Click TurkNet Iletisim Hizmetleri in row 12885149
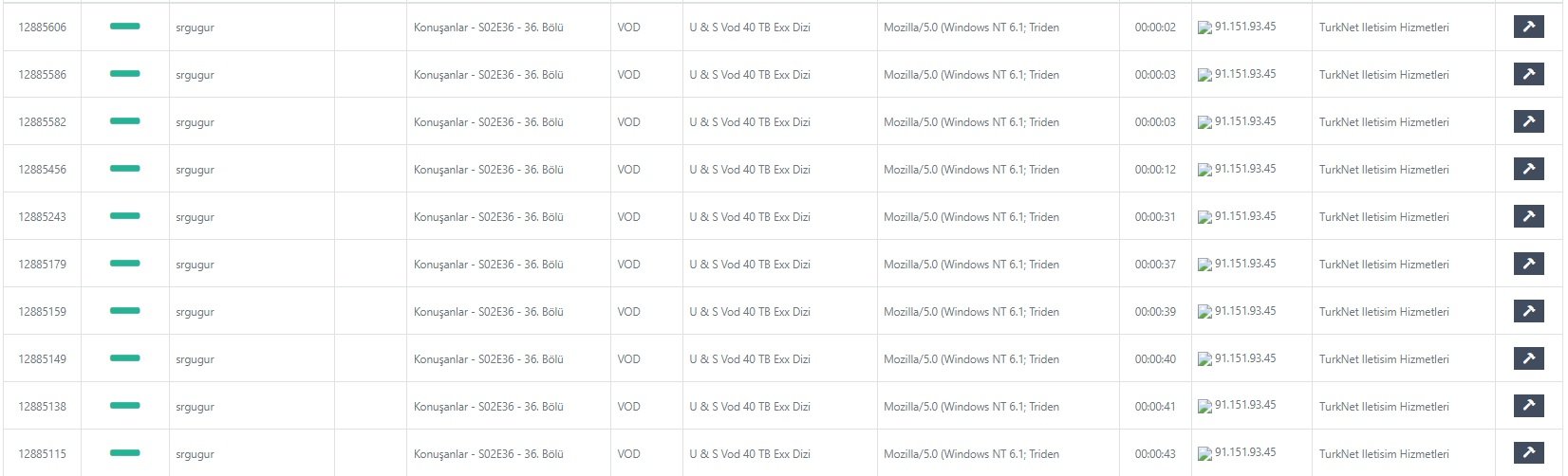Viewport: 1568px width, 476px height. click(1384, 359)
